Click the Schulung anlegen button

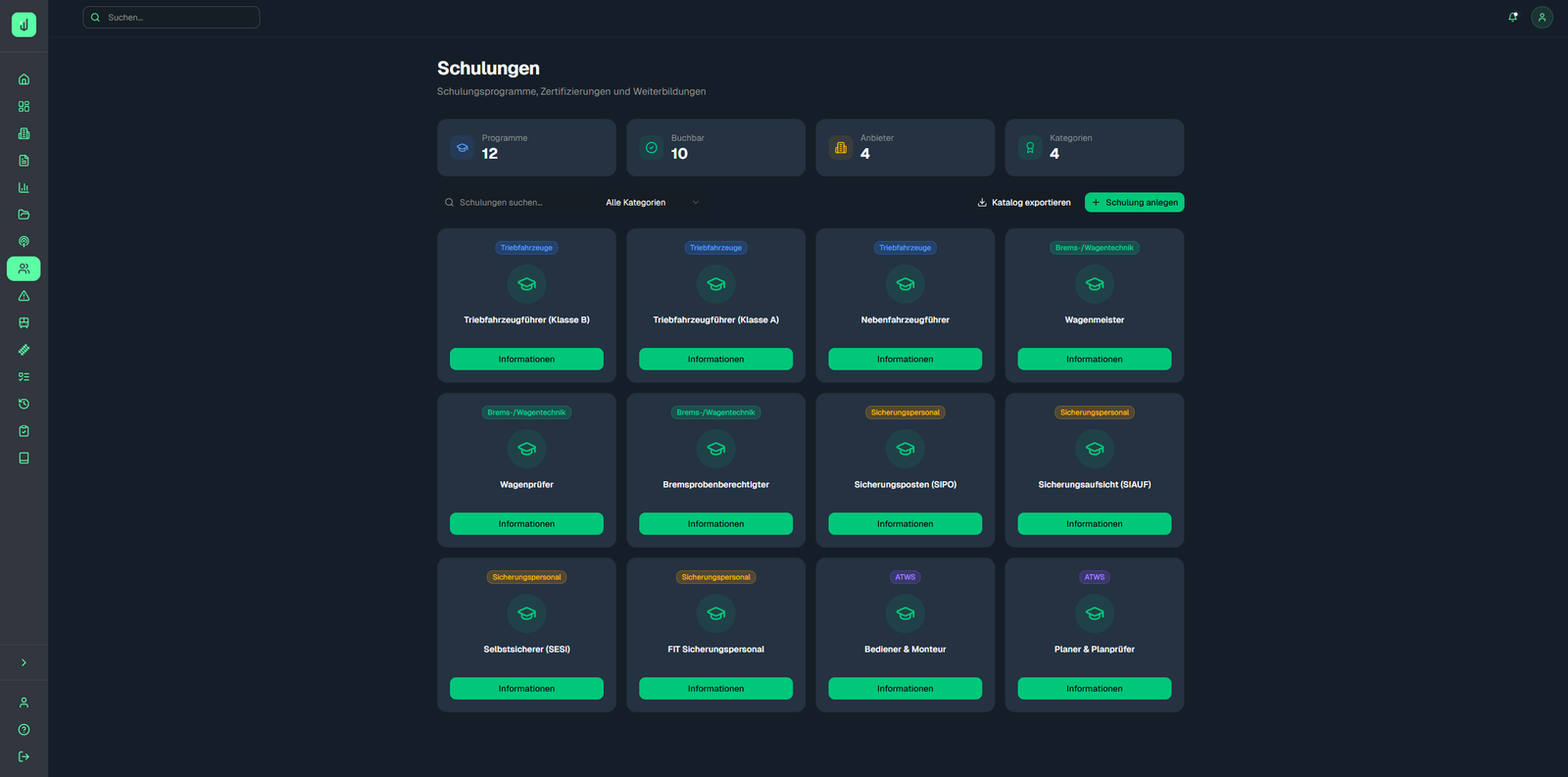tap(1134, 203)
